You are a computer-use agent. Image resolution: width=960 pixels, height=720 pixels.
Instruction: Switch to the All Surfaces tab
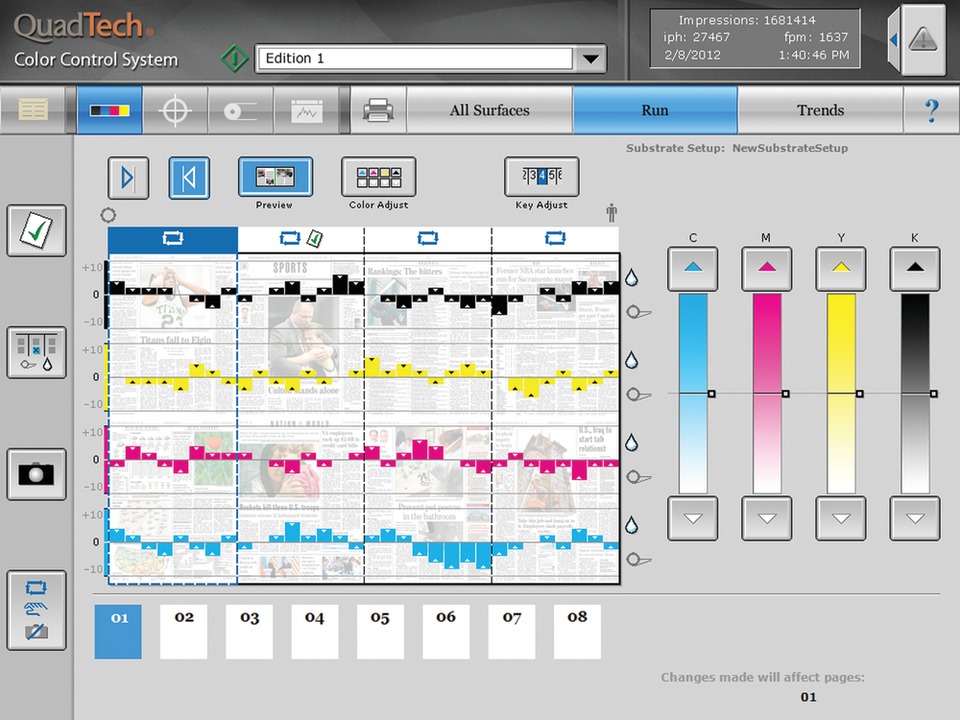pos(489,110)
